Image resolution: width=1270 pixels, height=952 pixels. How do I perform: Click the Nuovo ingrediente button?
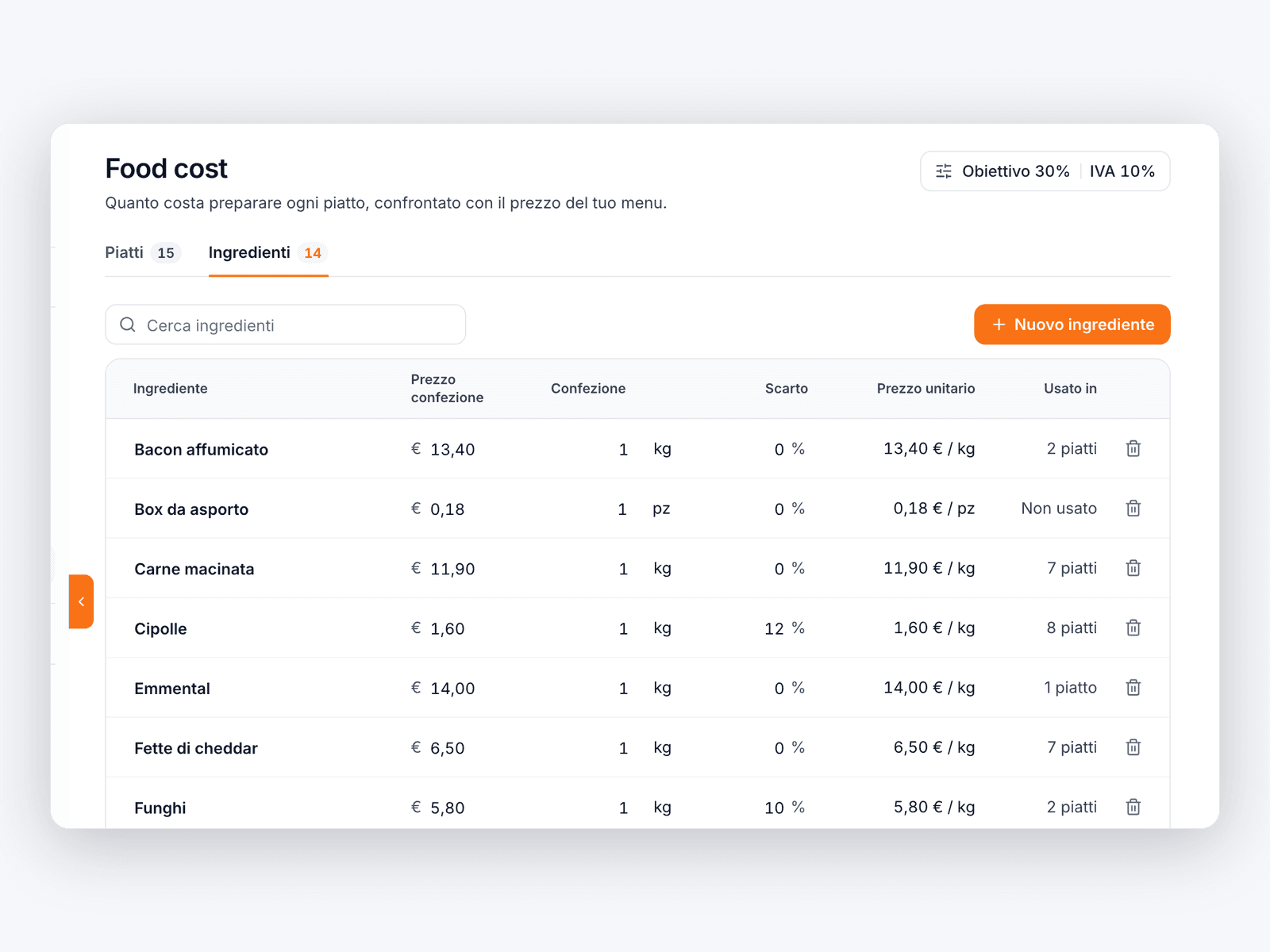1072,324
